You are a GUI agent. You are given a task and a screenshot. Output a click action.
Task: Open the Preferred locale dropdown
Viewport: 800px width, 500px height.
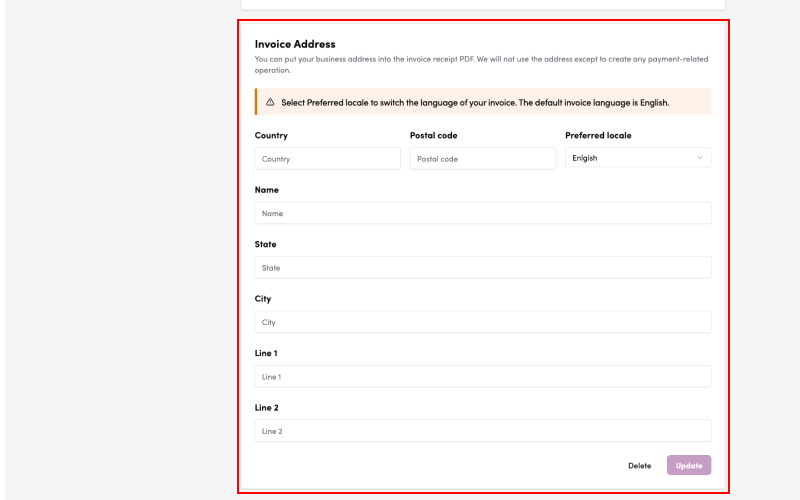point(638,158)
